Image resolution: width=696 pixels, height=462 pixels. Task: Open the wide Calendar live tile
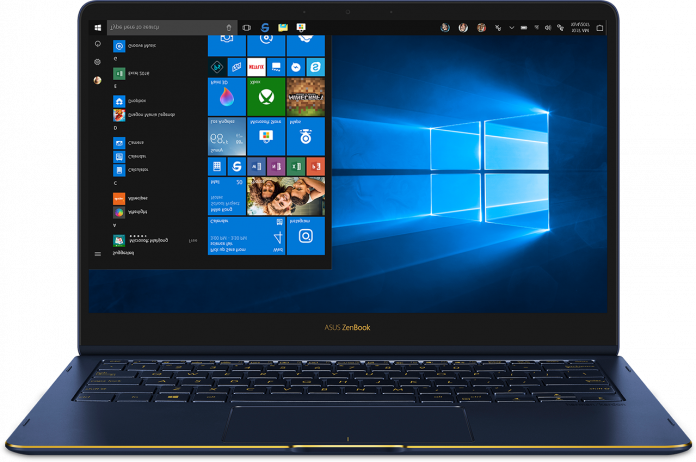point(246,236)
